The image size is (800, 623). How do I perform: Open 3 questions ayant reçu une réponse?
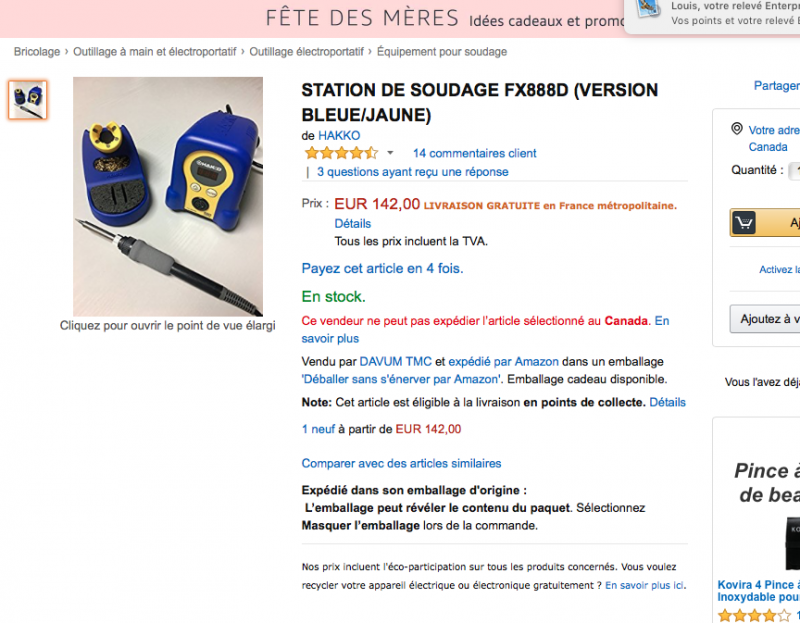click(x=413, y=172)
